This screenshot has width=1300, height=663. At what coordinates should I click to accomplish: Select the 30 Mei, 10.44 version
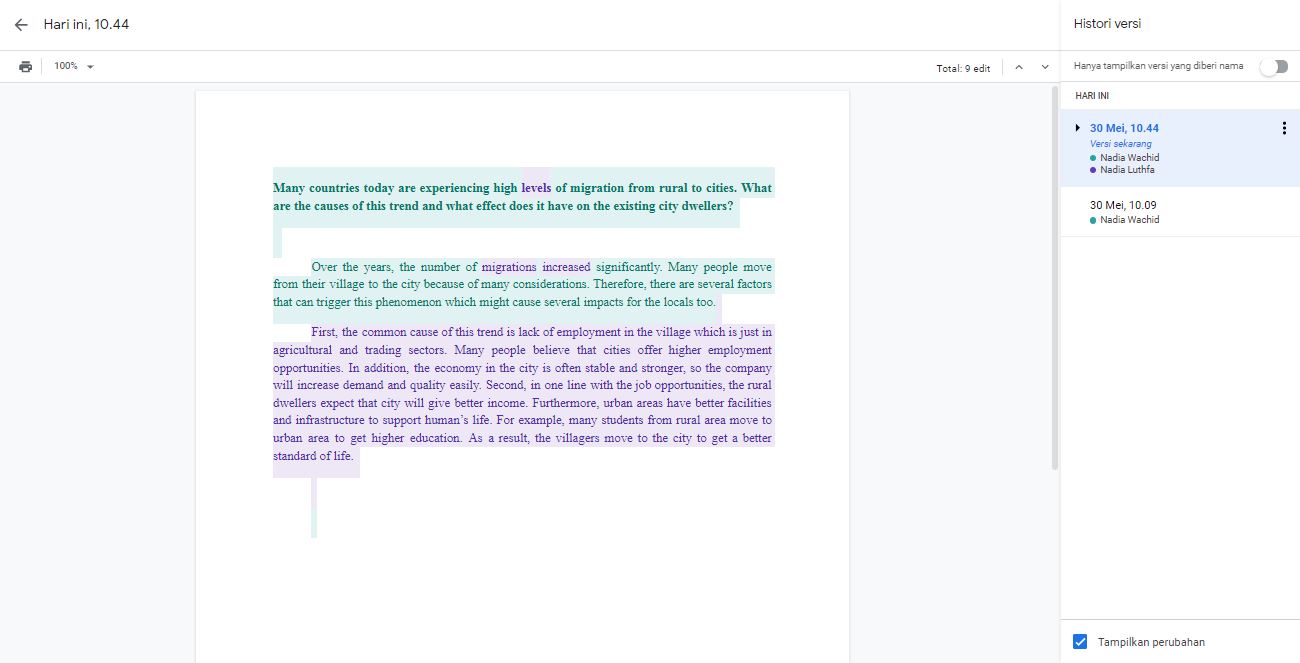pos(1180,148)
